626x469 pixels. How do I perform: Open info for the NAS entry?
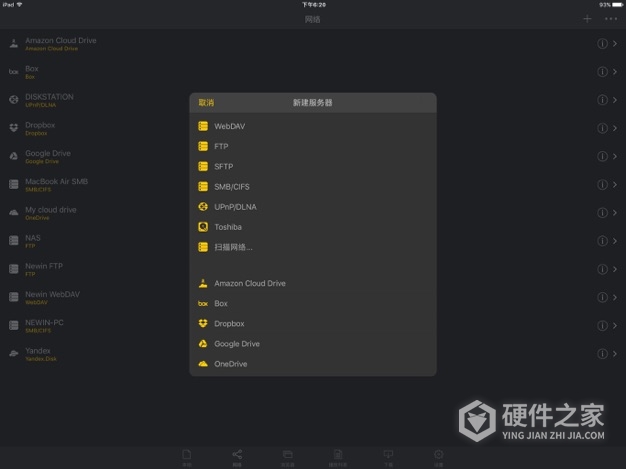(602, 241)
